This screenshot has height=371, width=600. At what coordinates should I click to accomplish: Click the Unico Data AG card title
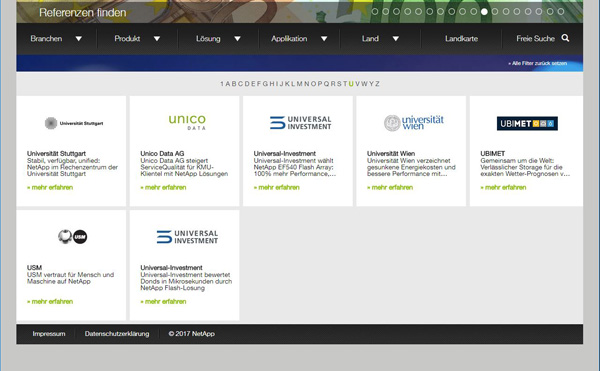[x=162, y=153]
